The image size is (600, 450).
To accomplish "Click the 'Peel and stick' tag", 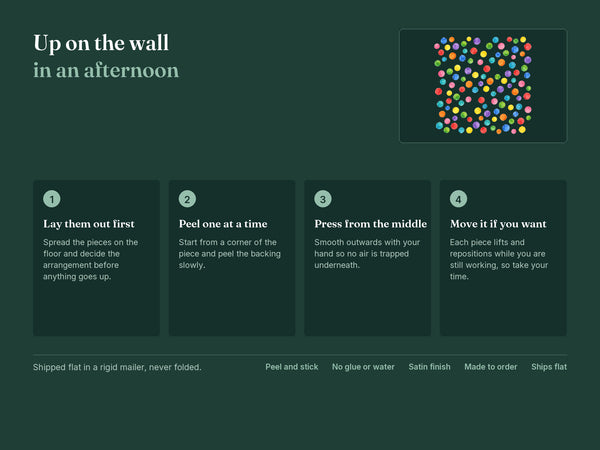I will click(x=292, y=367).
